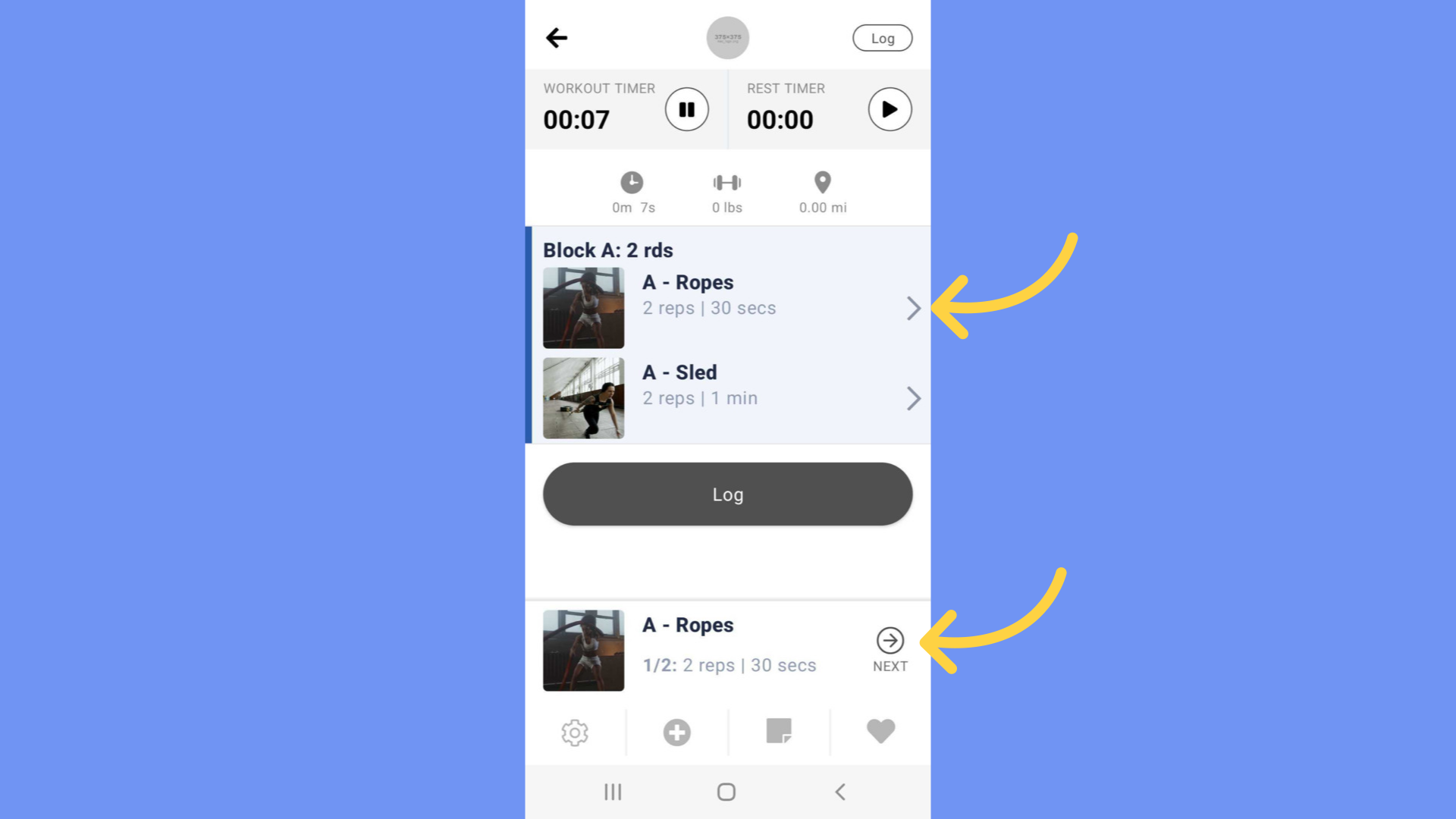Open settings gear icon
Screen dimensions: 1456x819
pyautogui.click(x=575, y=731)
